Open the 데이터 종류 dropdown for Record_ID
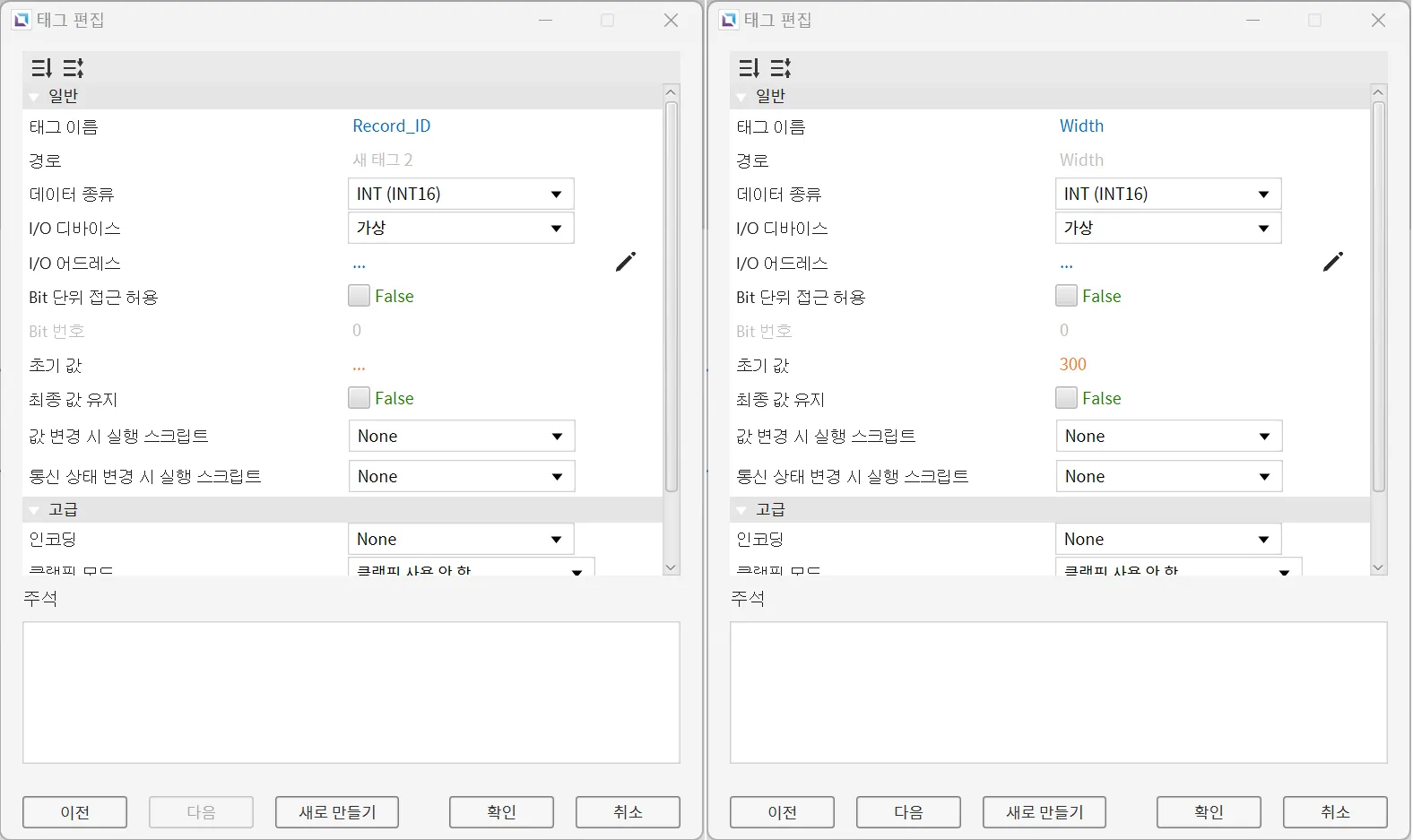Viewport: 1413px width, 840px height. (x=460, y=195)
